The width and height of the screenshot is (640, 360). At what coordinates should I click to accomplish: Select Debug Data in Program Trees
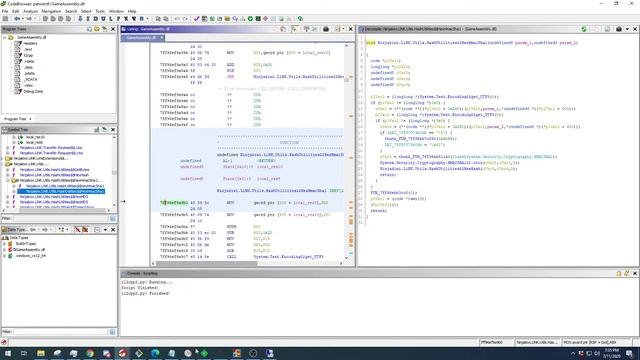(33, 91)
